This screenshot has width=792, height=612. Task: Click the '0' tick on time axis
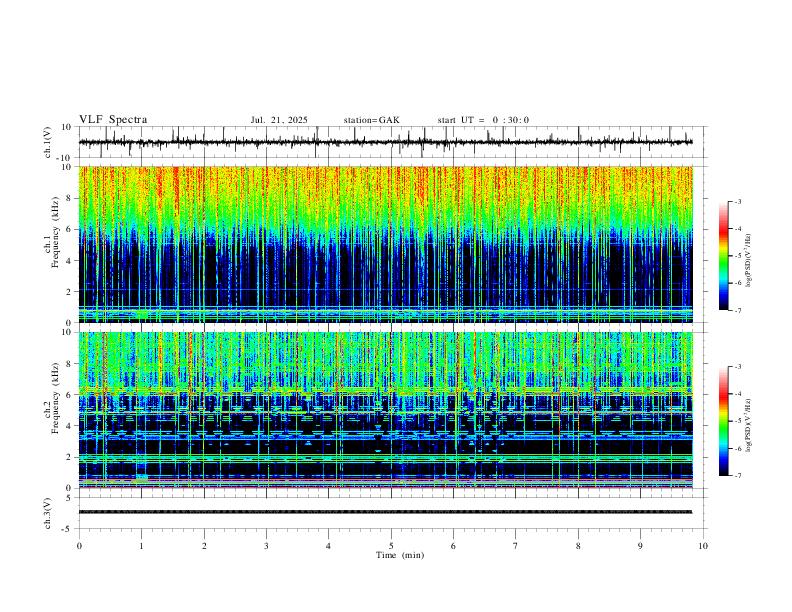pyautogui.click(x=79, y=546)
